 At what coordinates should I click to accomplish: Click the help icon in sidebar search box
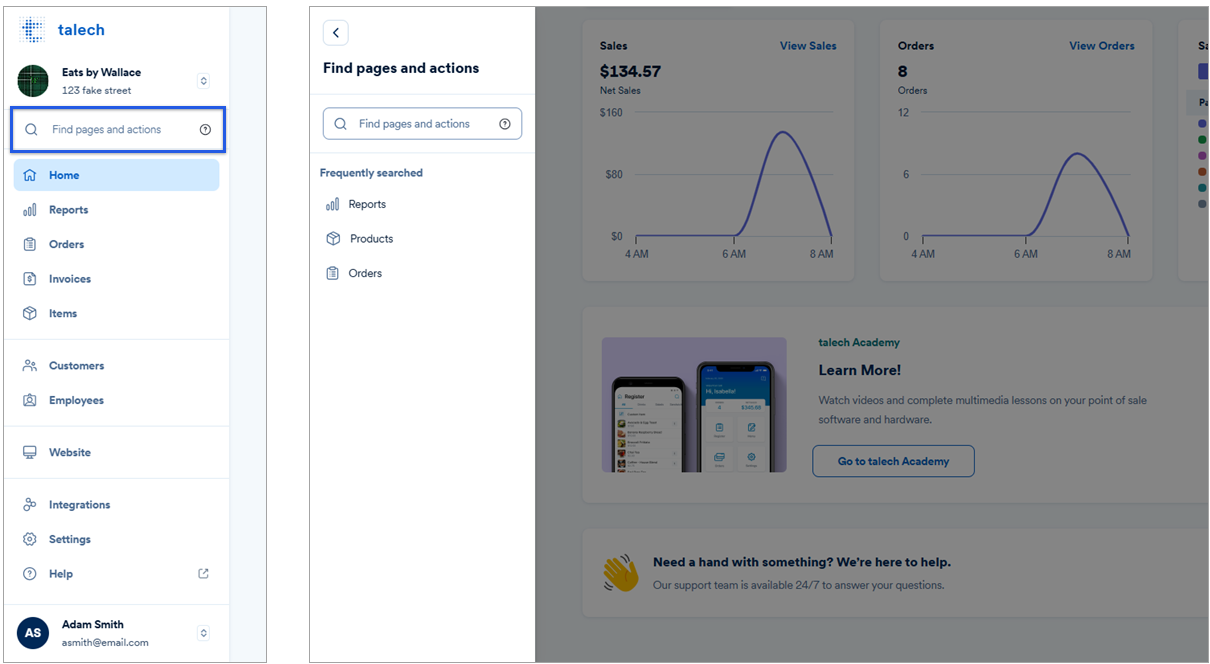click(205, 130)
